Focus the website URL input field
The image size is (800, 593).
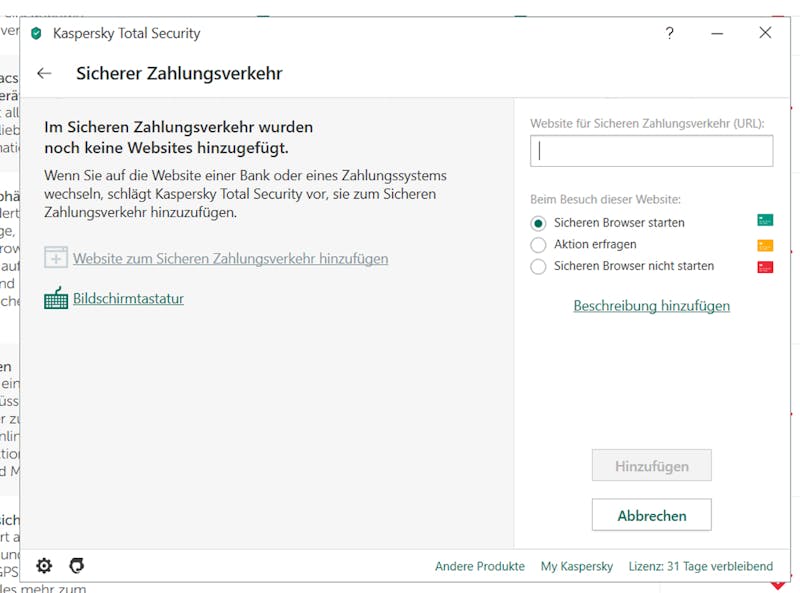[x=652, y=151]
